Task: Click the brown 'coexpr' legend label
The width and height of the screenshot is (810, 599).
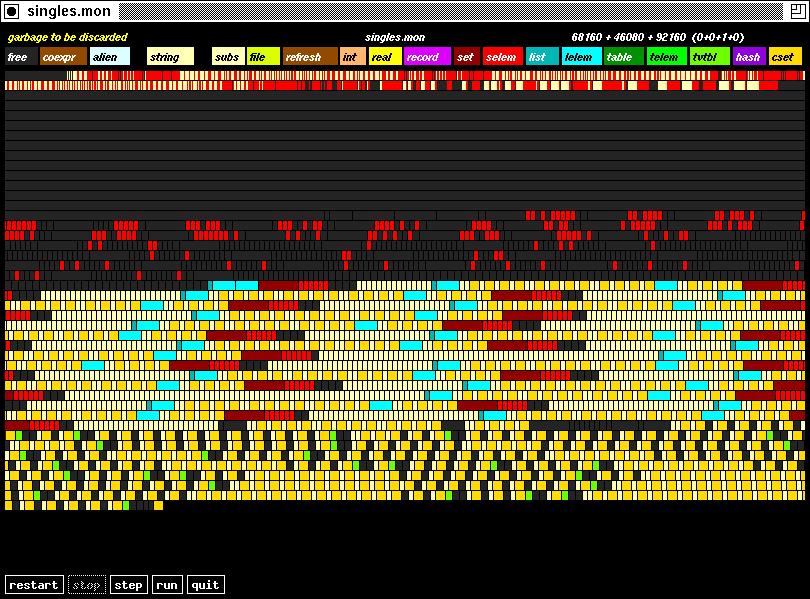Action: pos(63,57)
